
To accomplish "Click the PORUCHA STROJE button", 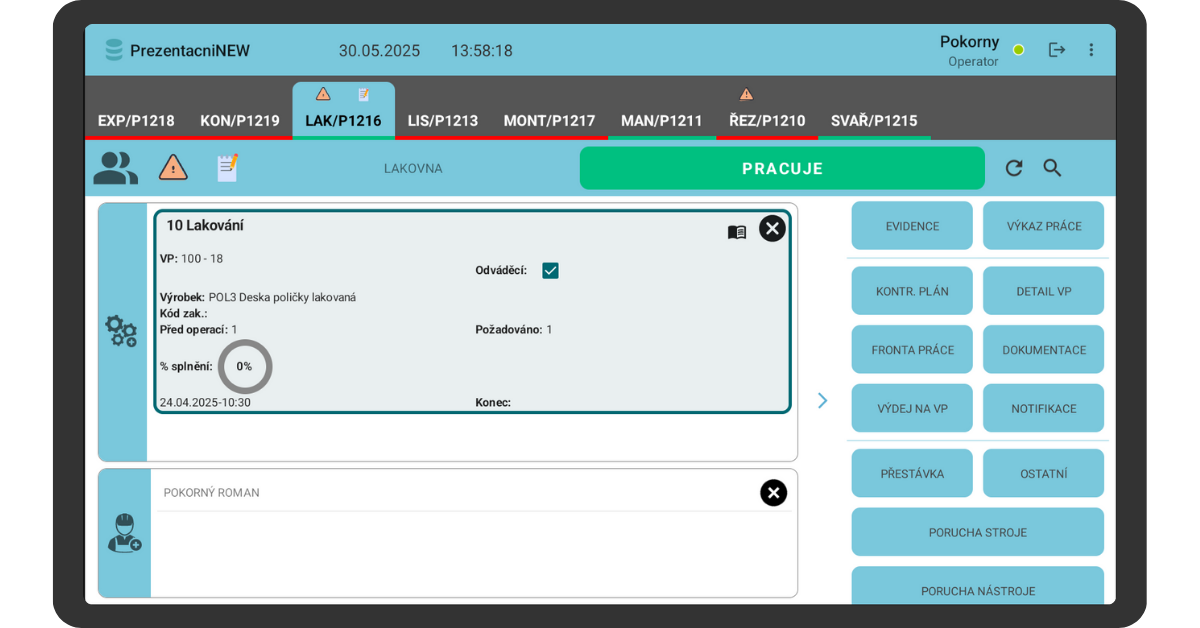I will click(977, 532).
